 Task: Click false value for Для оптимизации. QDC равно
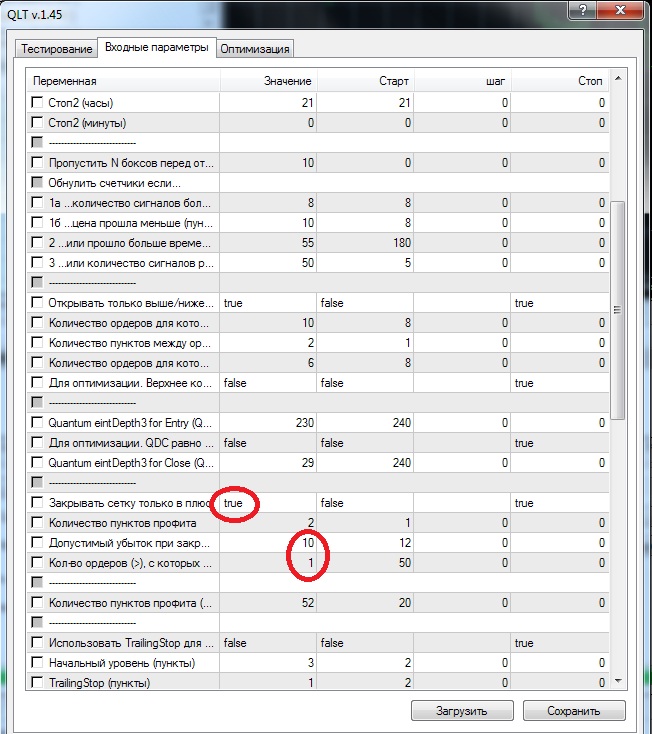click(268, 443)
